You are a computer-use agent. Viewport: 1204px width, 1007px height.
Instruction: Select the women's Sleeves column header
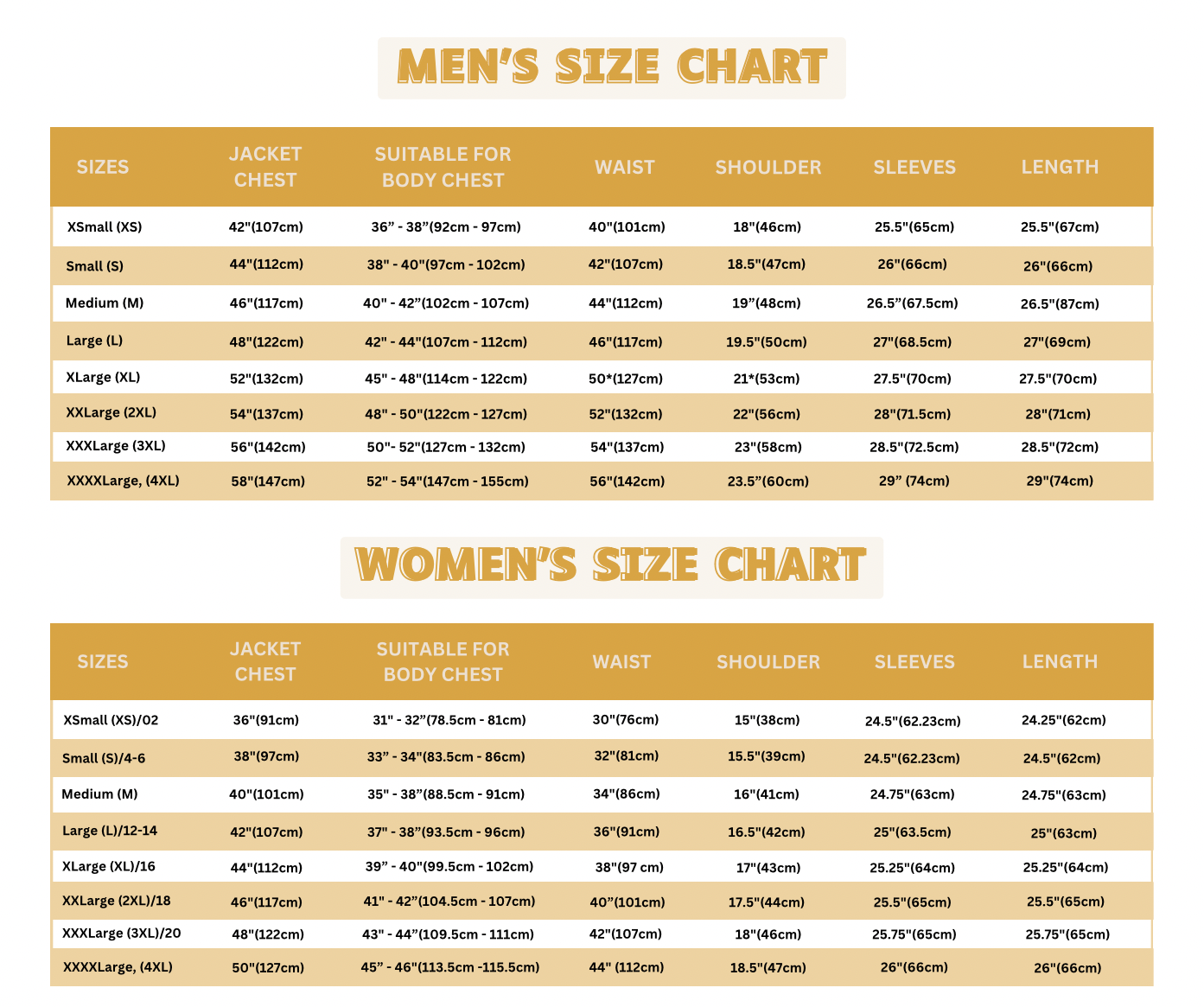[914, 661]
